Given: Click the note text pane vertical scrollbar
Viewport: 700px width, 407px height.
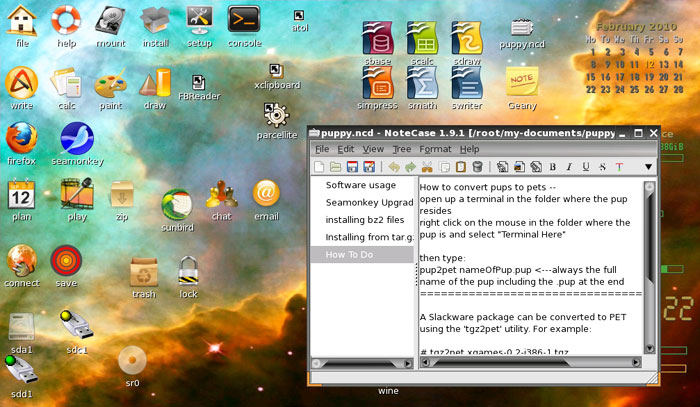Looking at the screenshot, I should pyautogui.click(x=650, y=268).
